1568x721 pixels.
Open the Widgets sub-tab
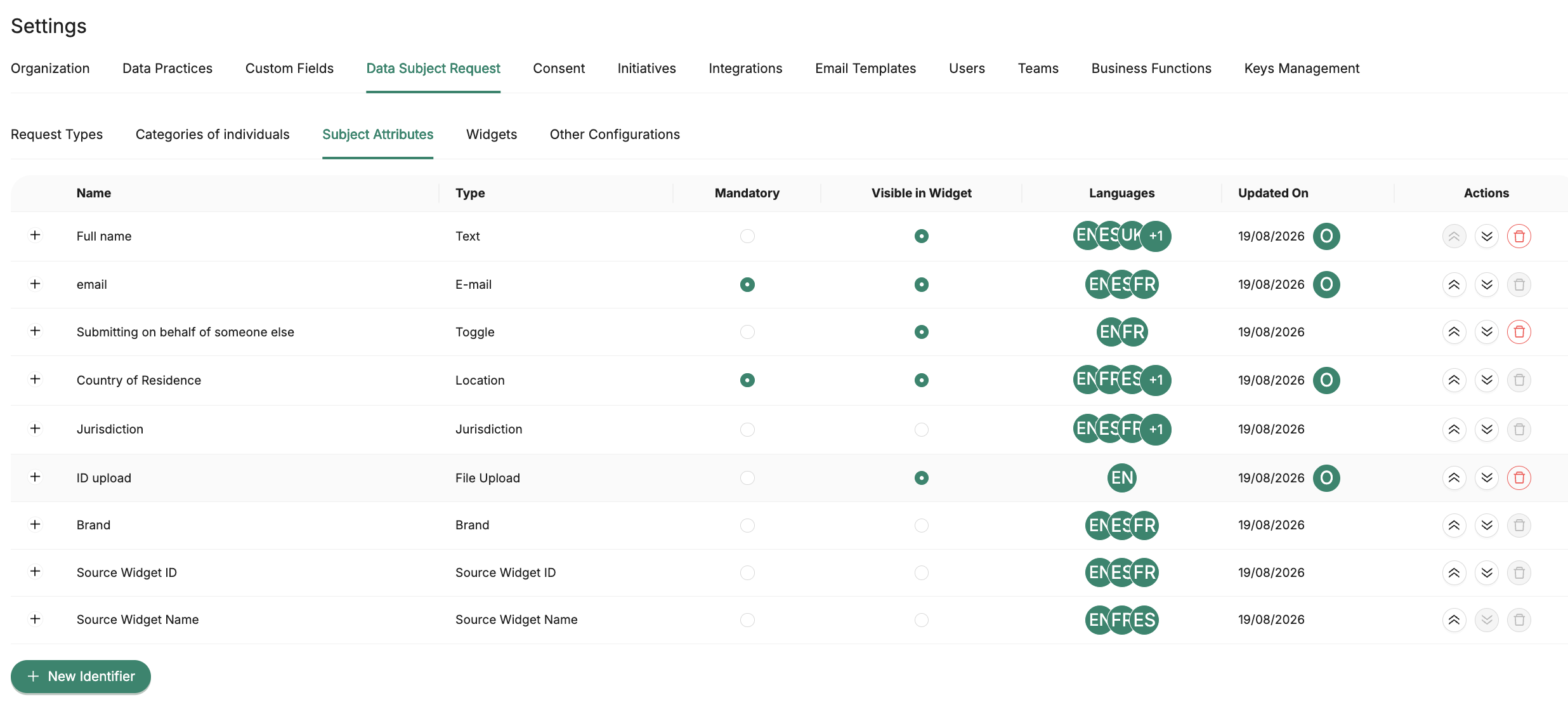coord(492,135)
